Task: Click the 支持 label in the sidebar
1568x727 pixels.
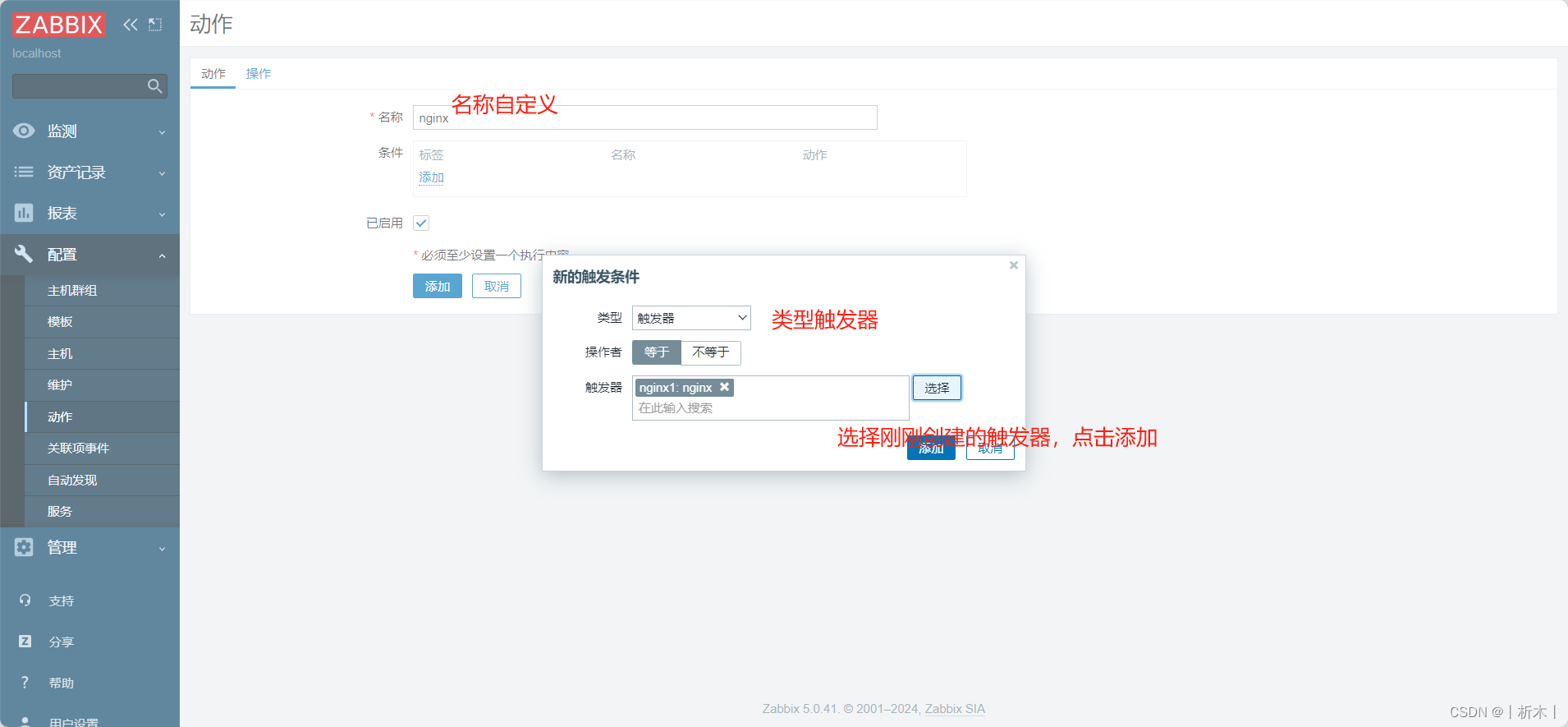Action: click(x=62, y=601)
